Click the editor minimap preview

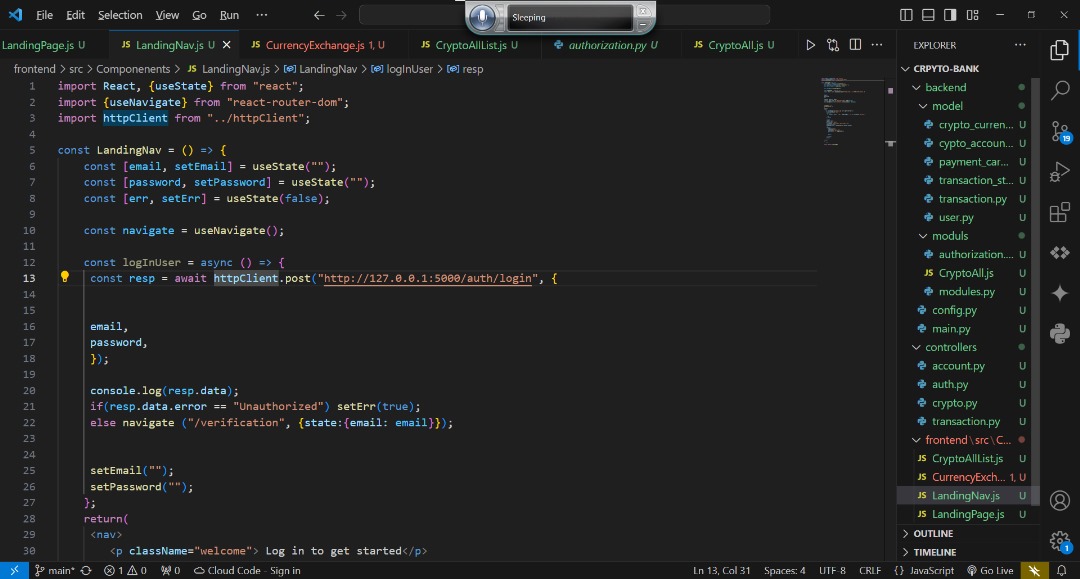click(x=851, y=110)
